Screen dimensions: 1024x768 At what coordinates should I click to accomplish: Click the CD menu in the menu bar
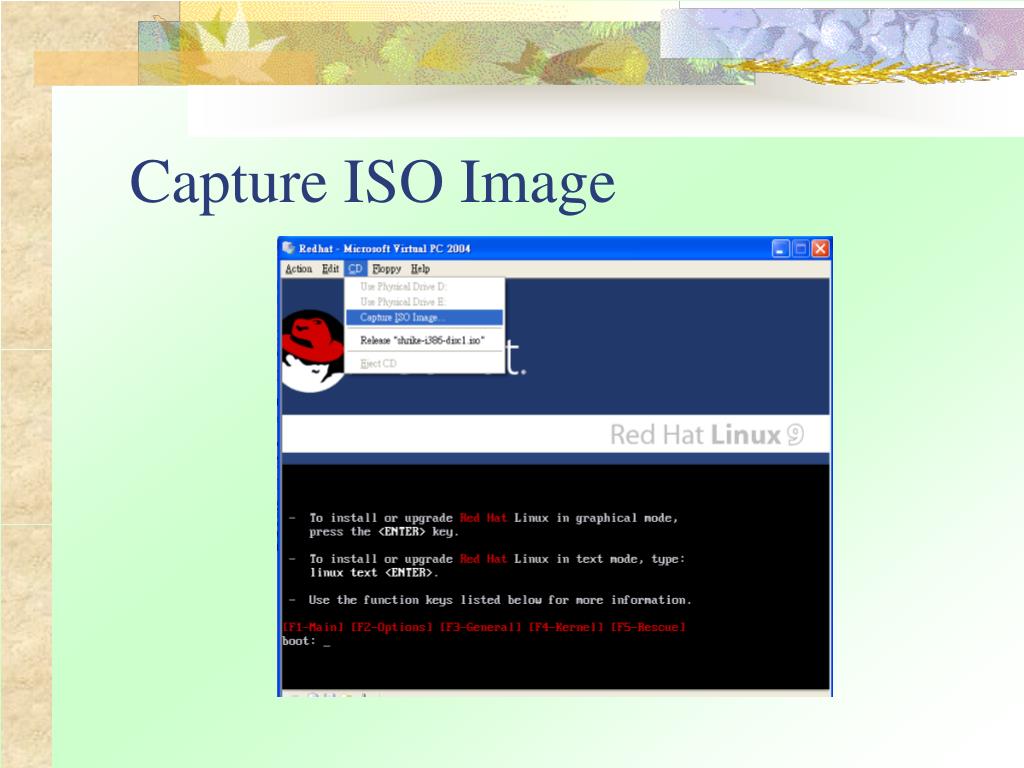click(x=355, y=269)
